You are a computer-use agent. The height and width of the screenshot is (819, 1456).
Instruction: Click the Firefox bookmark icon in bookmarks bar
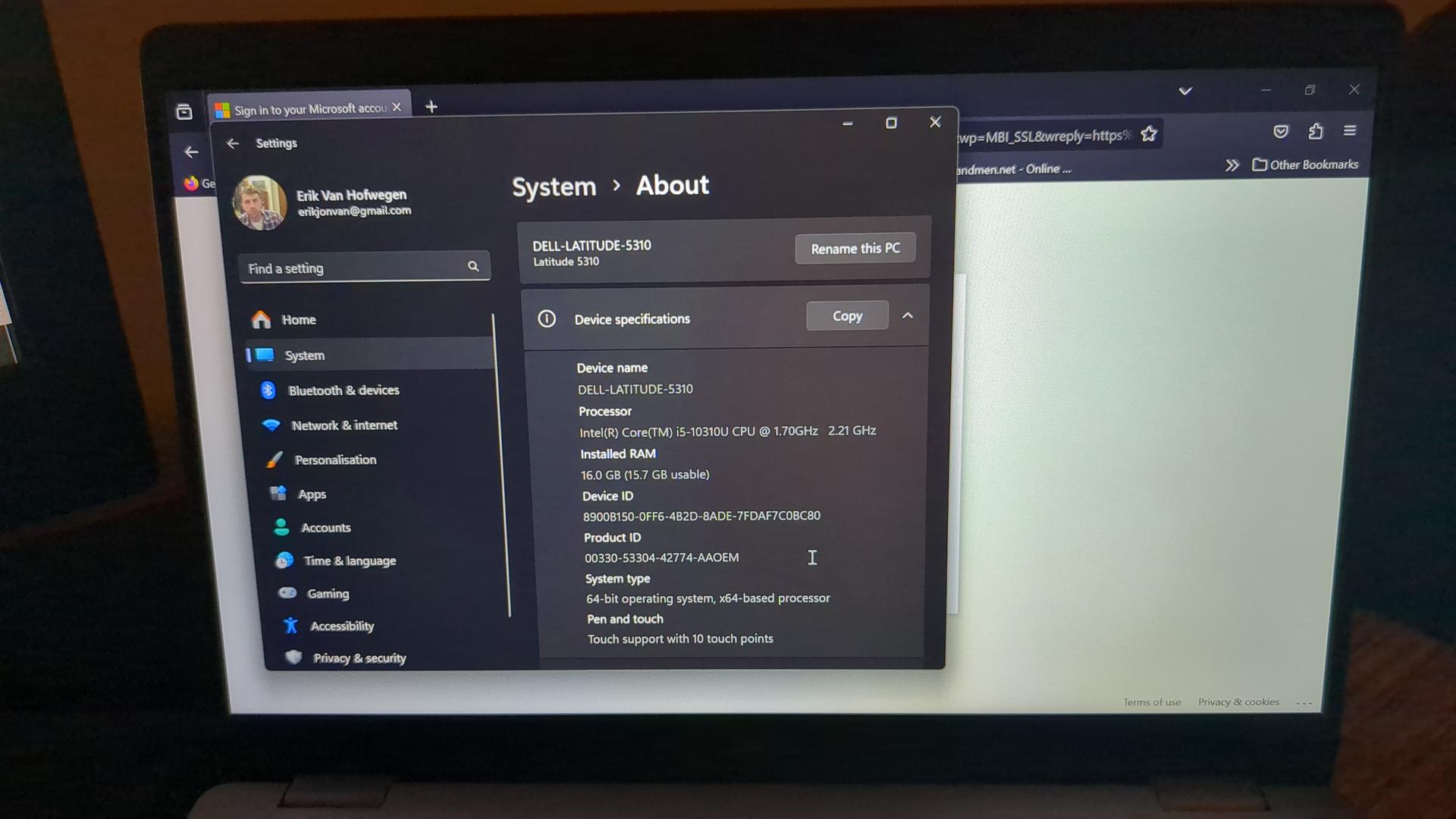(191, 183)
